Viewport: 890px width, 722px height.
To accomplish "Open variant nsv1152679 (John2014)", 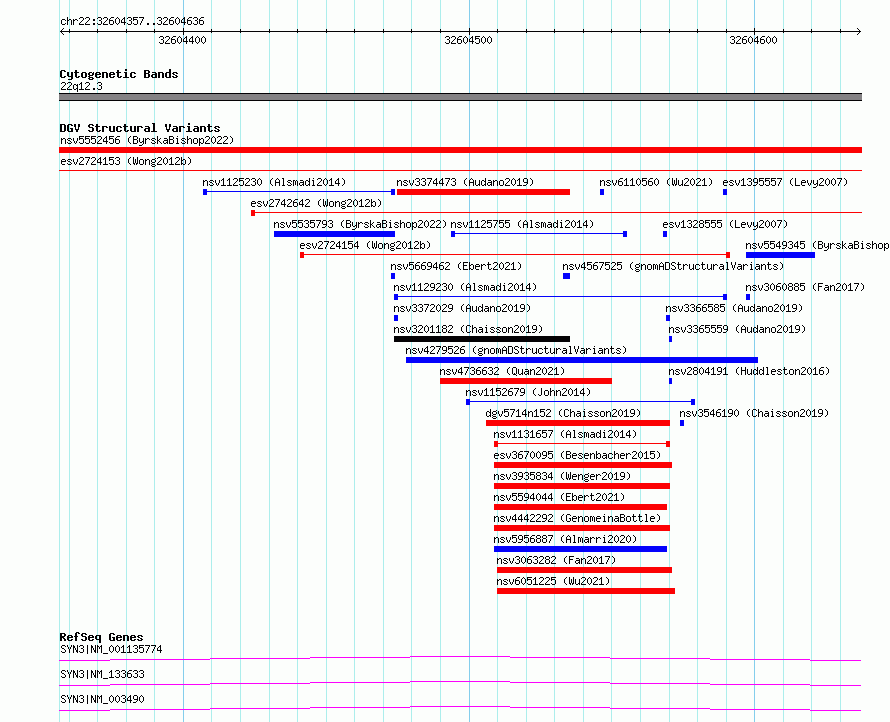I will click(580, 402).
